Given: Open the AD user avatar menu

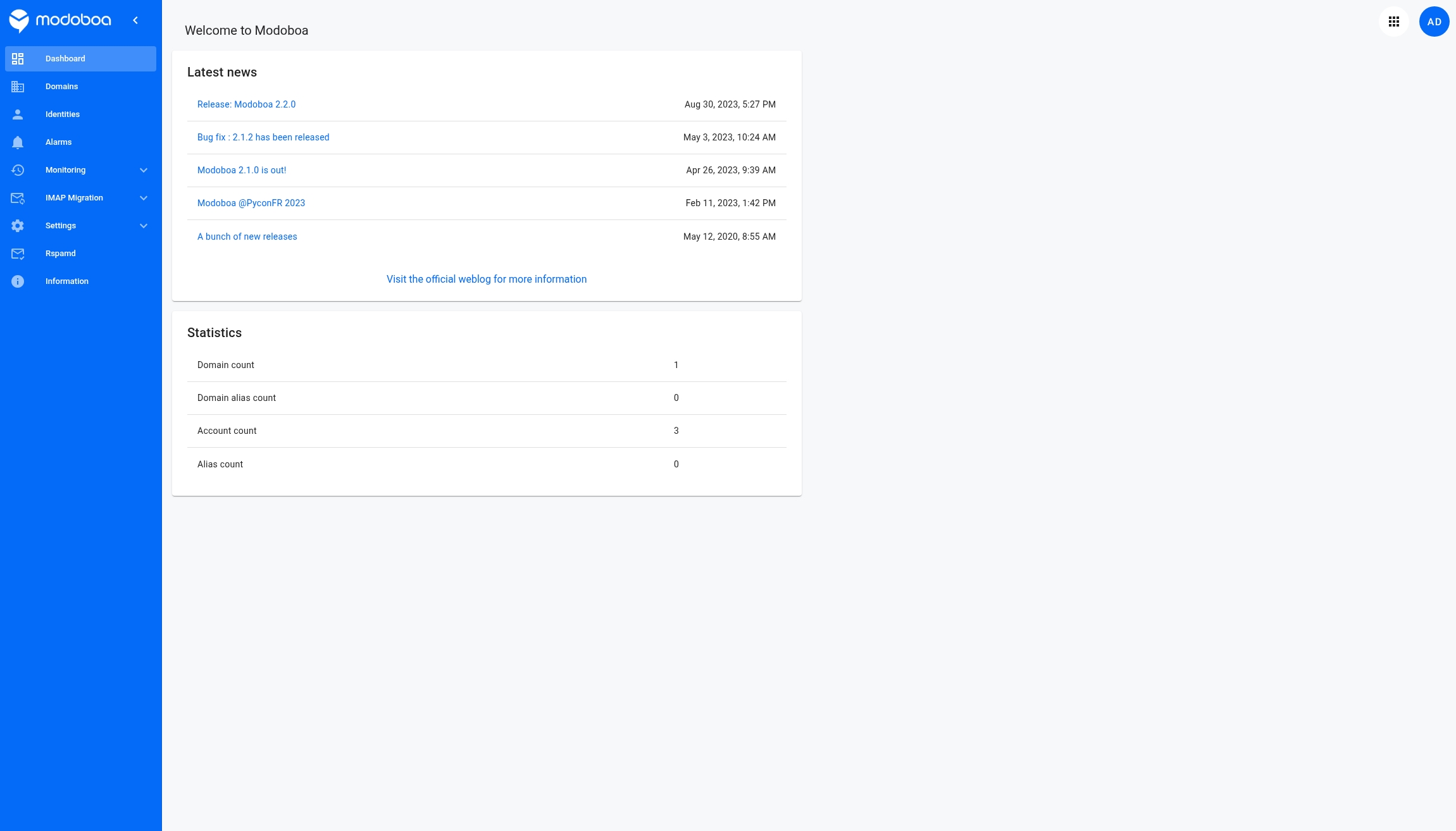Looking at the screenshot, I should coord(1434,22).
